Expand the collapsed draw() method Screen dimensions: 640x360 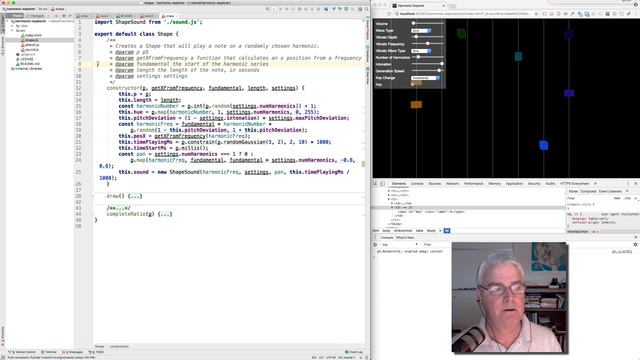[x=135, y=196]
